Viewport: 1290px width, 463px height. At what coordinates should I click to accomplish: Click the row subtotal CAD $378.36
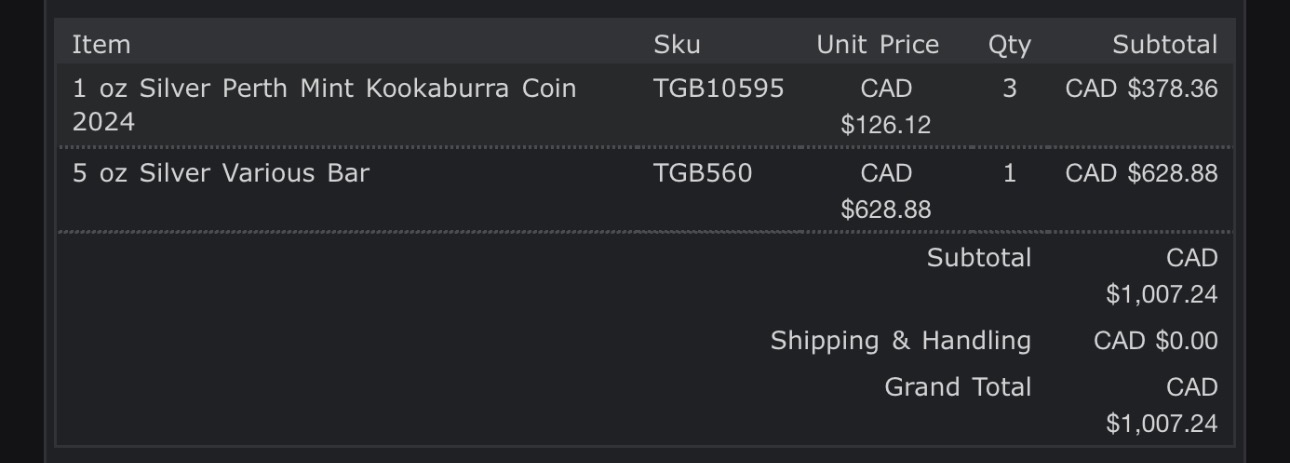coord(1141,89)
